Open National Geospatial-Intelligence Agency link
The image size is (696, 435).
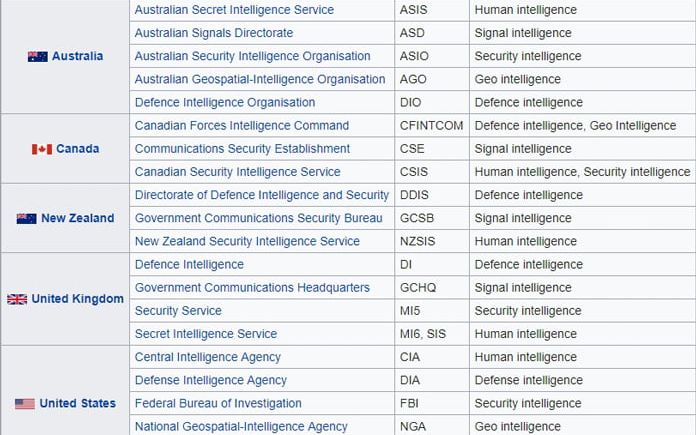[x=241, y=426]
